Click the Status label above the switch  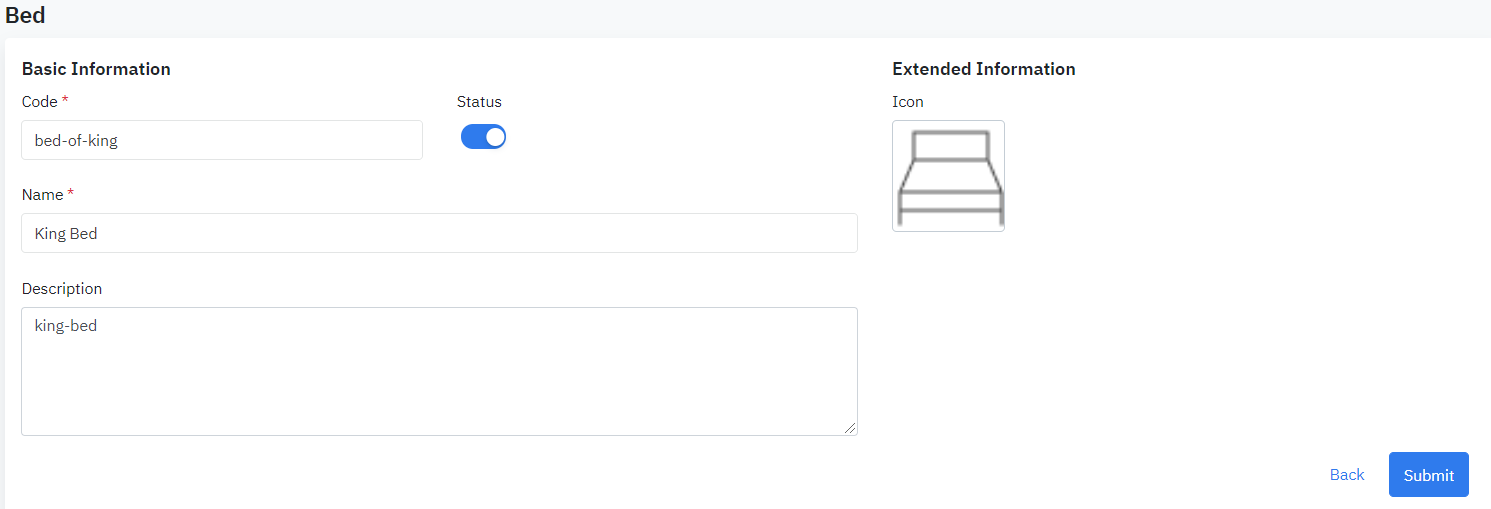[x=479, y=101]
